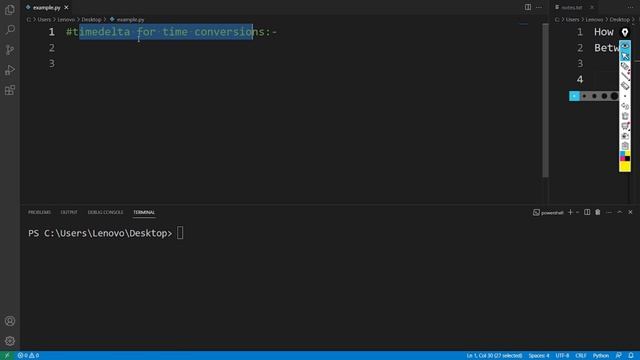Click the Users breadcrumb in example.py path
Screen dimensions: 640x360
click(44, 20)
